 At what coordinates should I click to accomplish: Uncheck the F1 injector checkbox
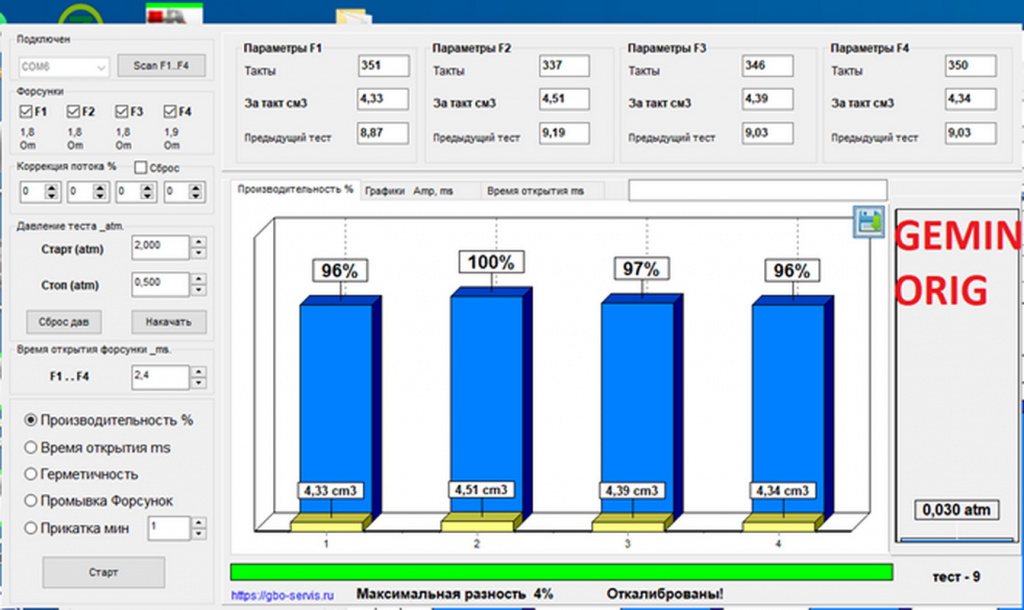pos(25,112)
